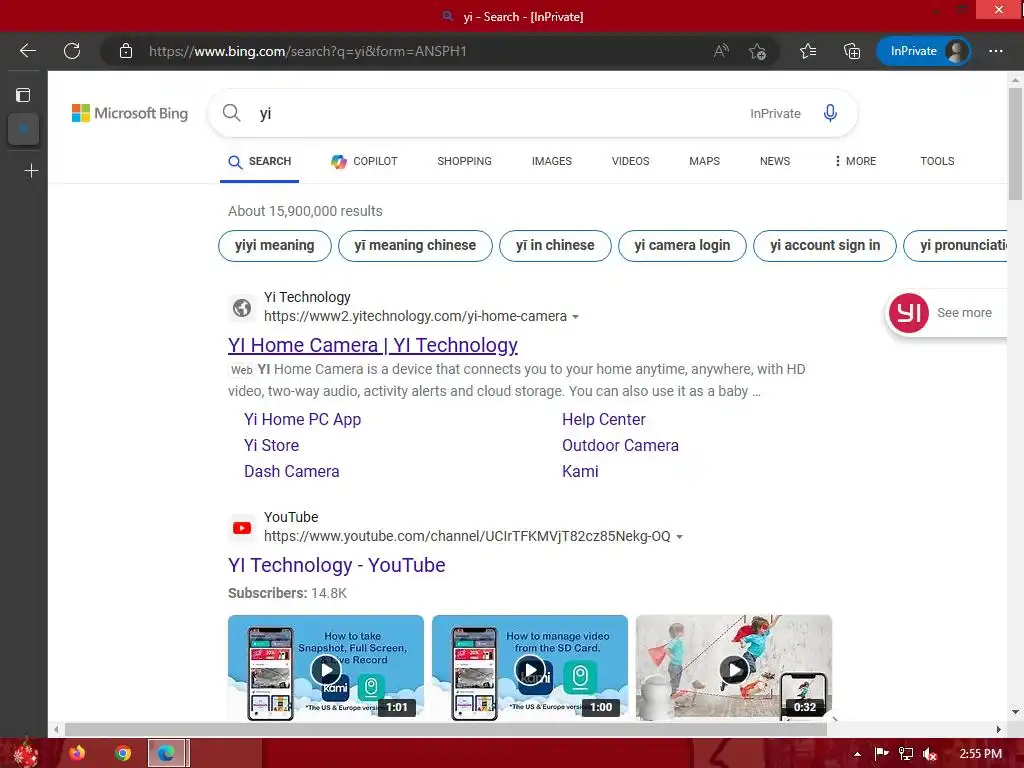Switch to the VIDEOS tab
This screenshot has width=1024, height=768.
[630, 161]
